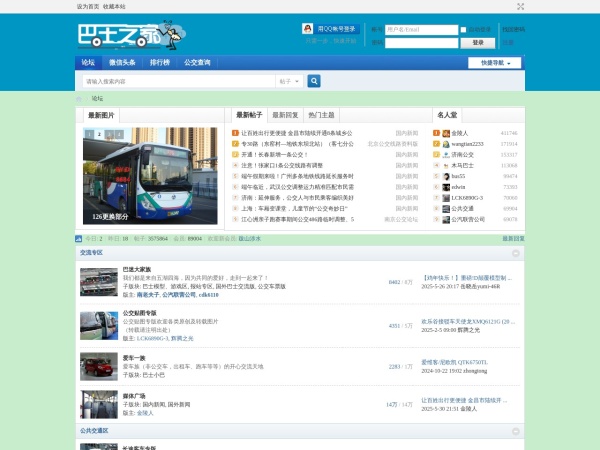This screenshot has width=600, height=450.
Task: Open the 微信头条 nav tab
Action: (x=122, y=62)
